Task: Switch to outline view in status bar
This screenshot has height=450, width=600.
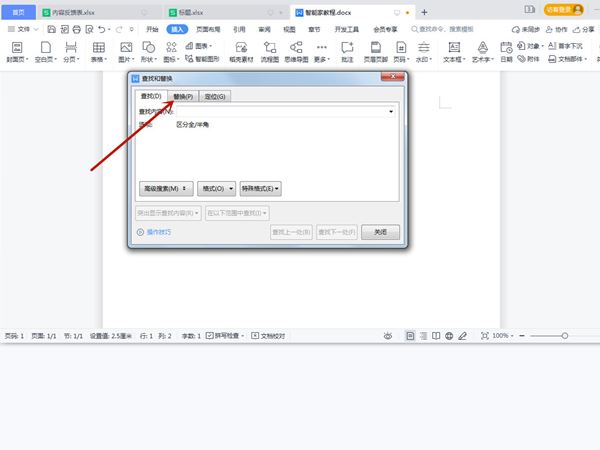Action: (423, 336)
